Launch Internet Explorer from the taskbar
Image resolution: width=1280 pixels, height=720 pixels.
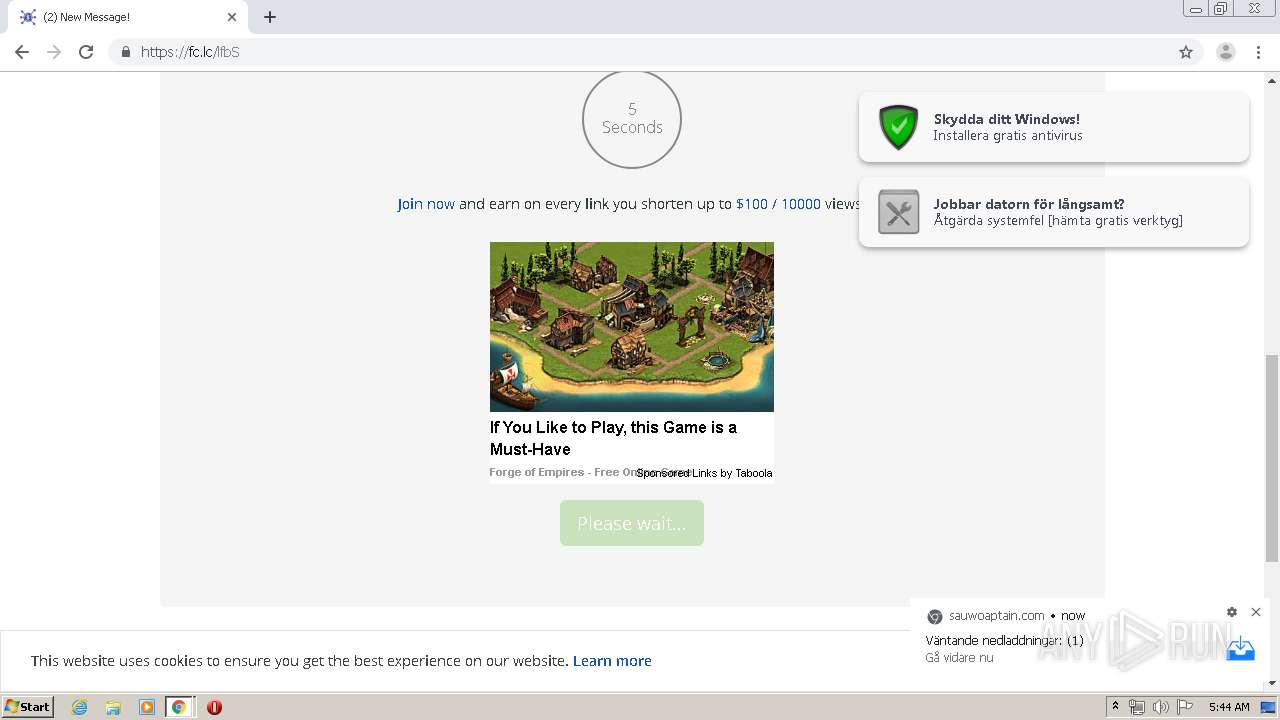pos(80,707)
